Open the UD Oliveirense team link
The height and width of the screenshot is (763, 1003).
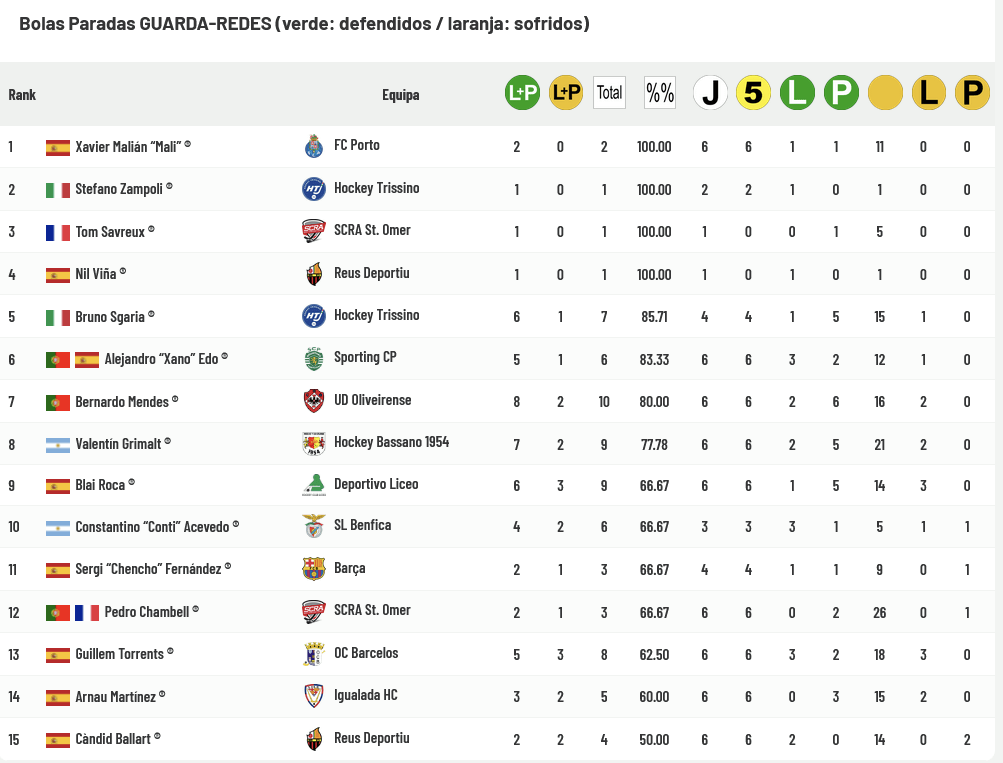click(372, 400)
